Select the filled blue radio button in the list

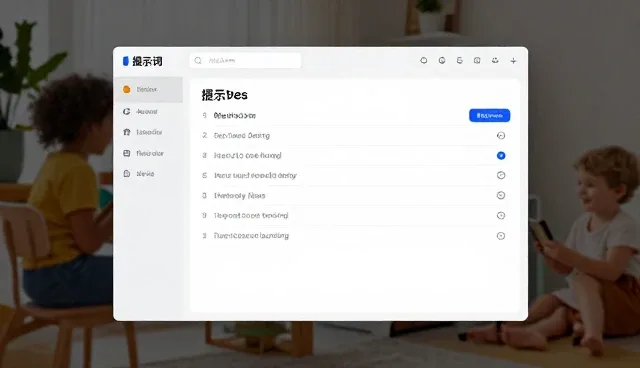tap(501, 155)
